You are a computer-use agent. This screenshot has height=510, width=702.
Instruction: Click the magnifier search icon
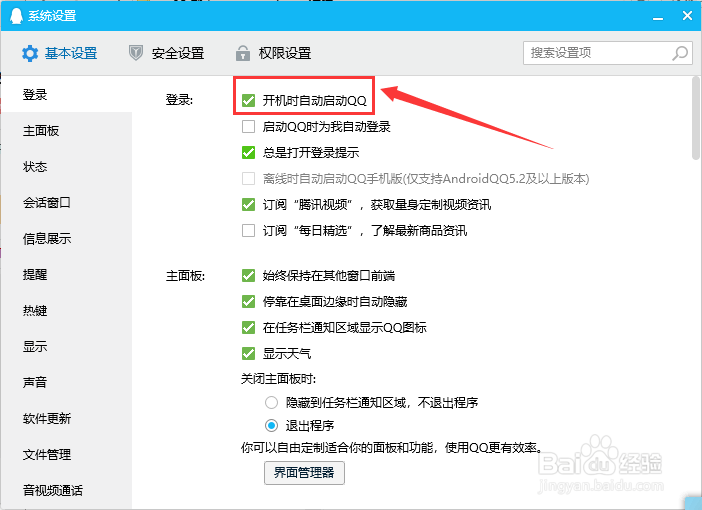(x=680, y=53)
